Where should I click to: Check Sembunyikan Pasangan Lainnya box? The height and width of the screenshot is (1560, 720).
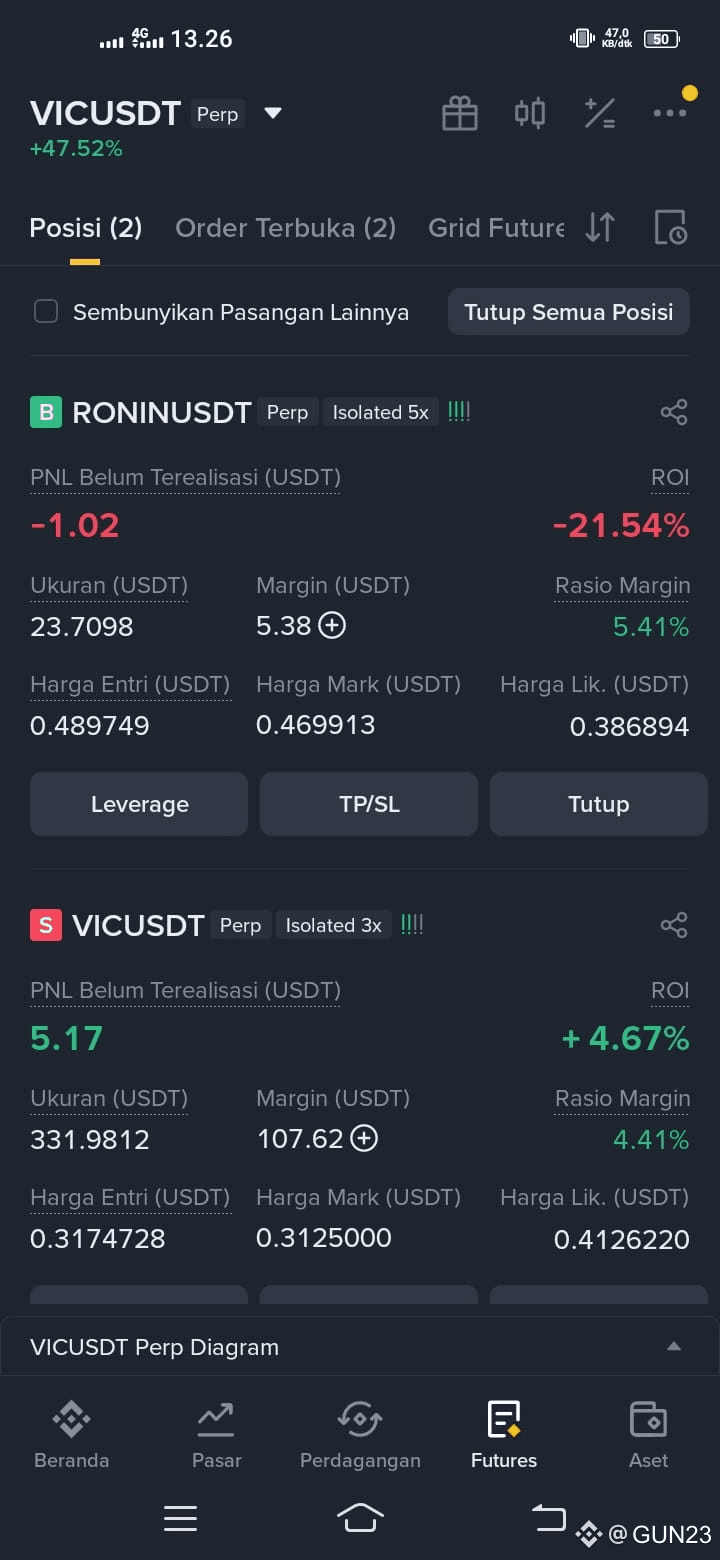tap(46, 312)
